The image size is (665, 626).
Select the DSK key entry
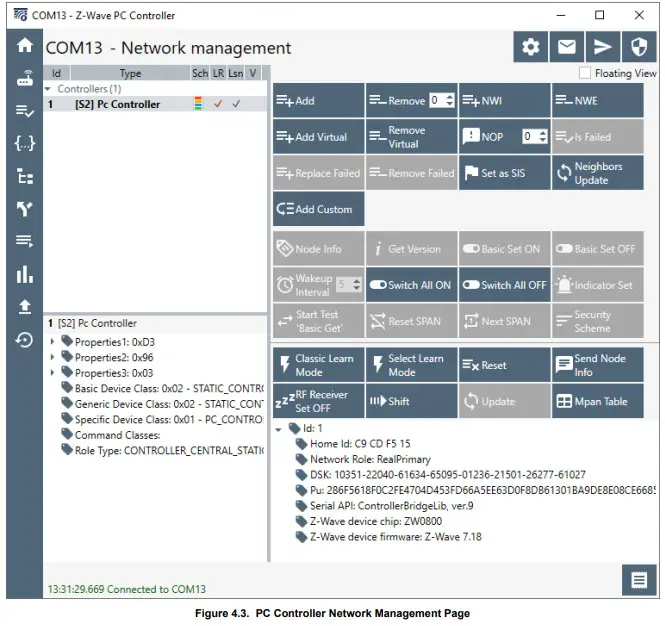pyautogui.click(x=447, y=475)
